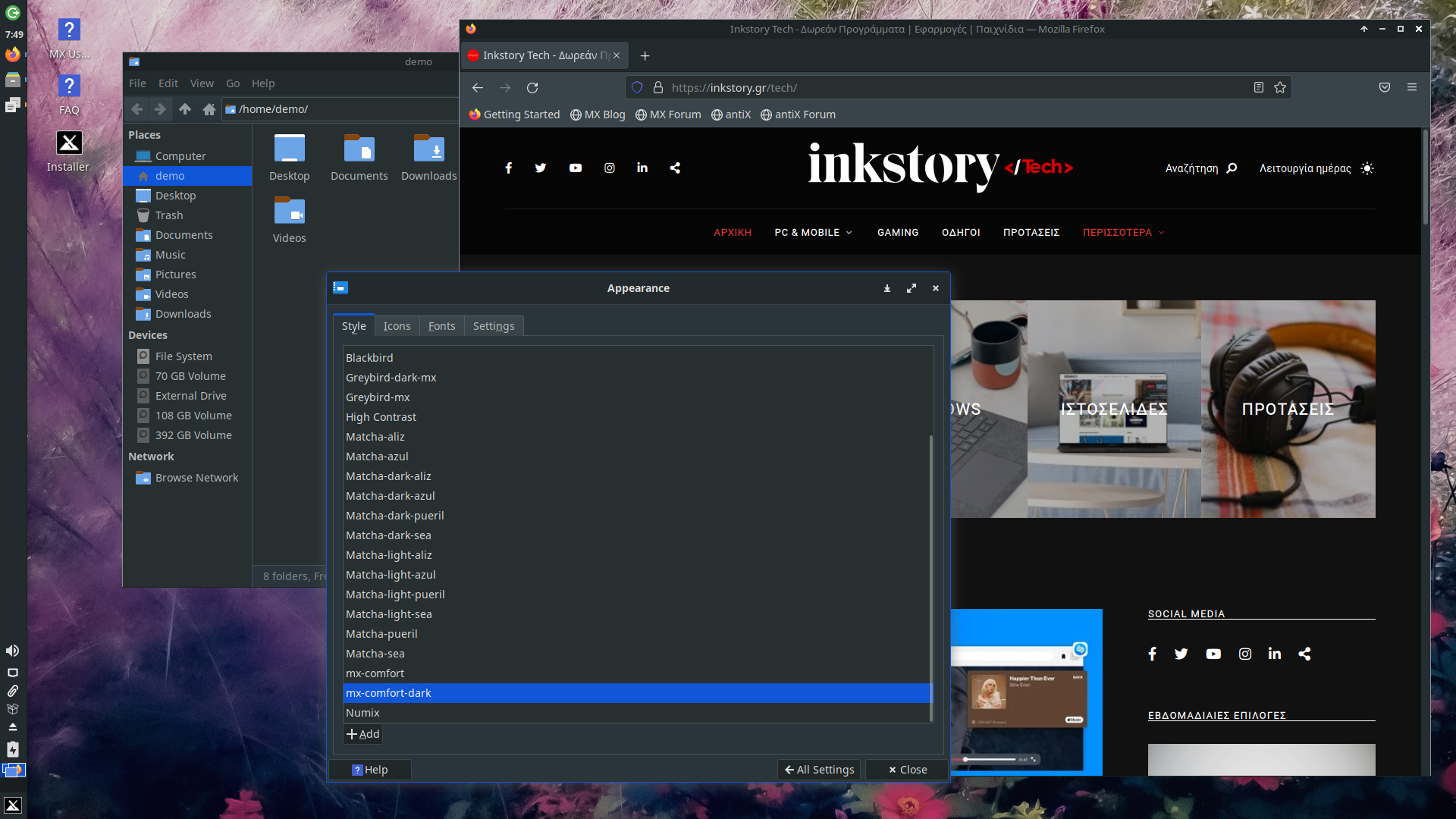Open View menu in file manager

pyautogui.click(x=202, y=83)
